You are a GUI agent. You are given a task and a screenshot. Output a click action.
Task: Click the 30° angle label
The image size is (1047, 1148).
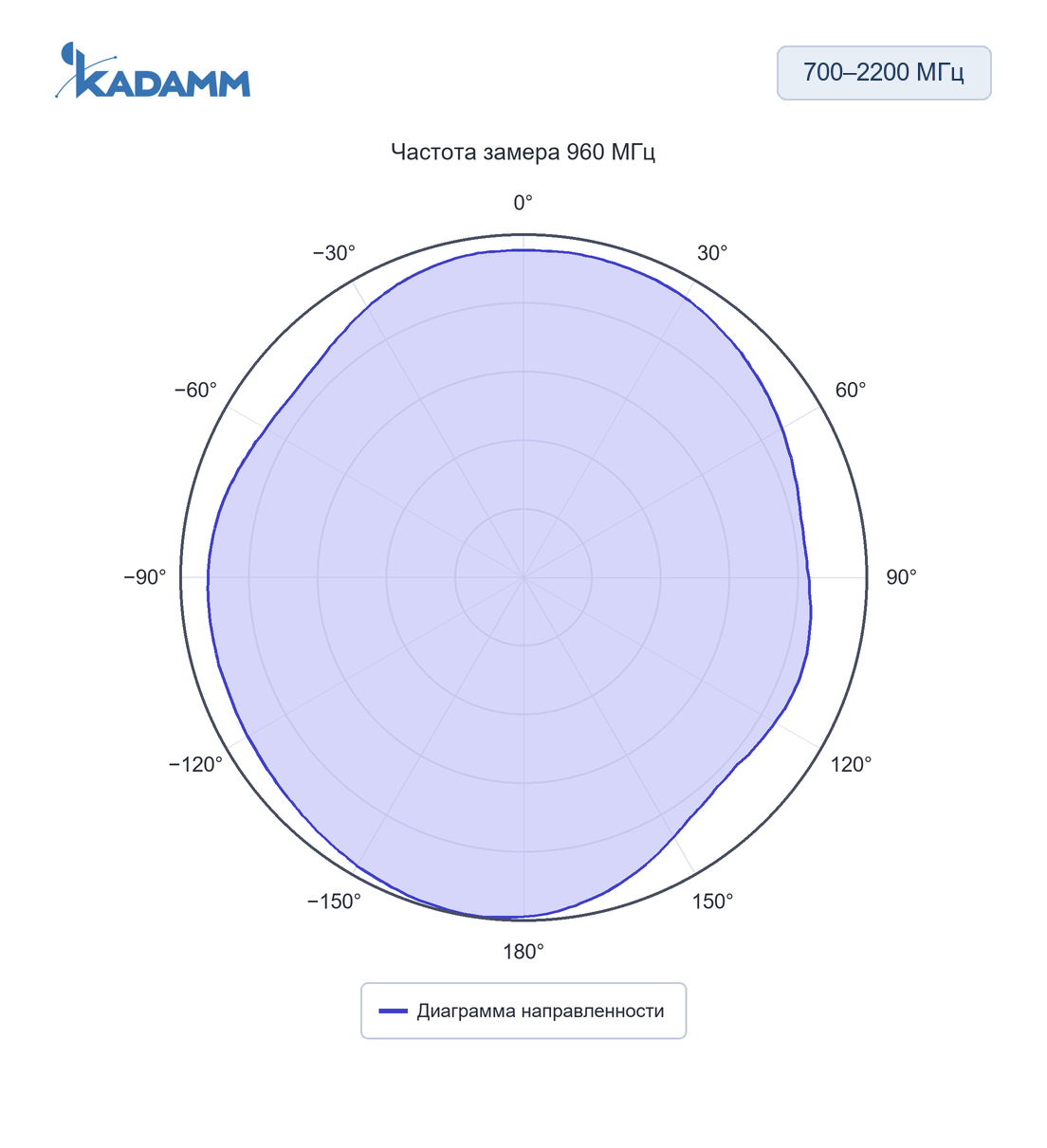coord(712,253)
